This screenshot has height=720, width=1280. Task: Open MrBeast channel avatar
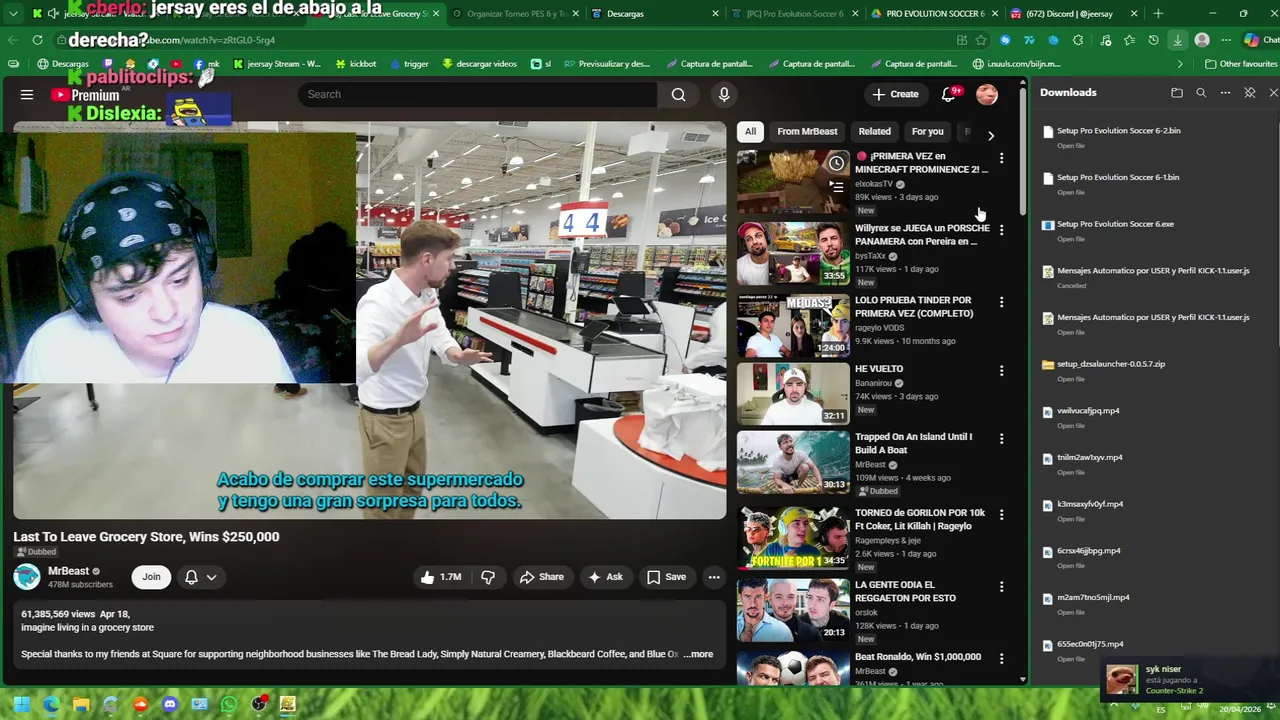(x=27, y=577)
